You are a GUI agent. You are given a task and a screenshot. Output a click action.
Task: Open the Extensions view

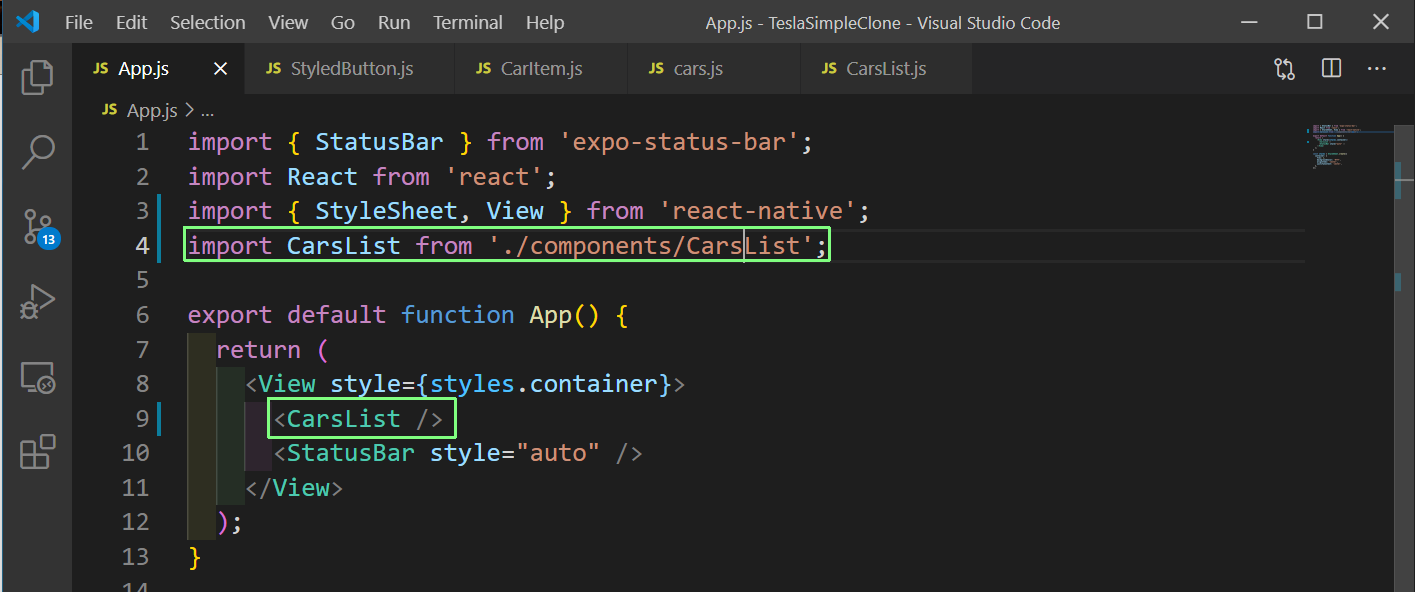point(37,452)
